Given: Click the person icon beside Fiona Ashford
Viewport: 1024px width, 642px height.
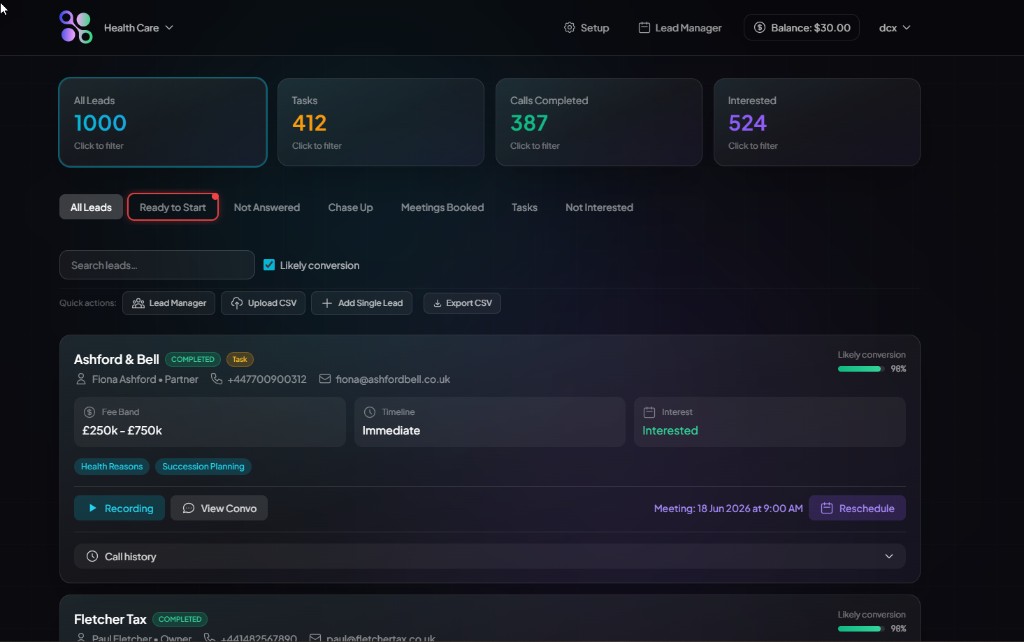Looking at the screenshot, I should 81,379.
